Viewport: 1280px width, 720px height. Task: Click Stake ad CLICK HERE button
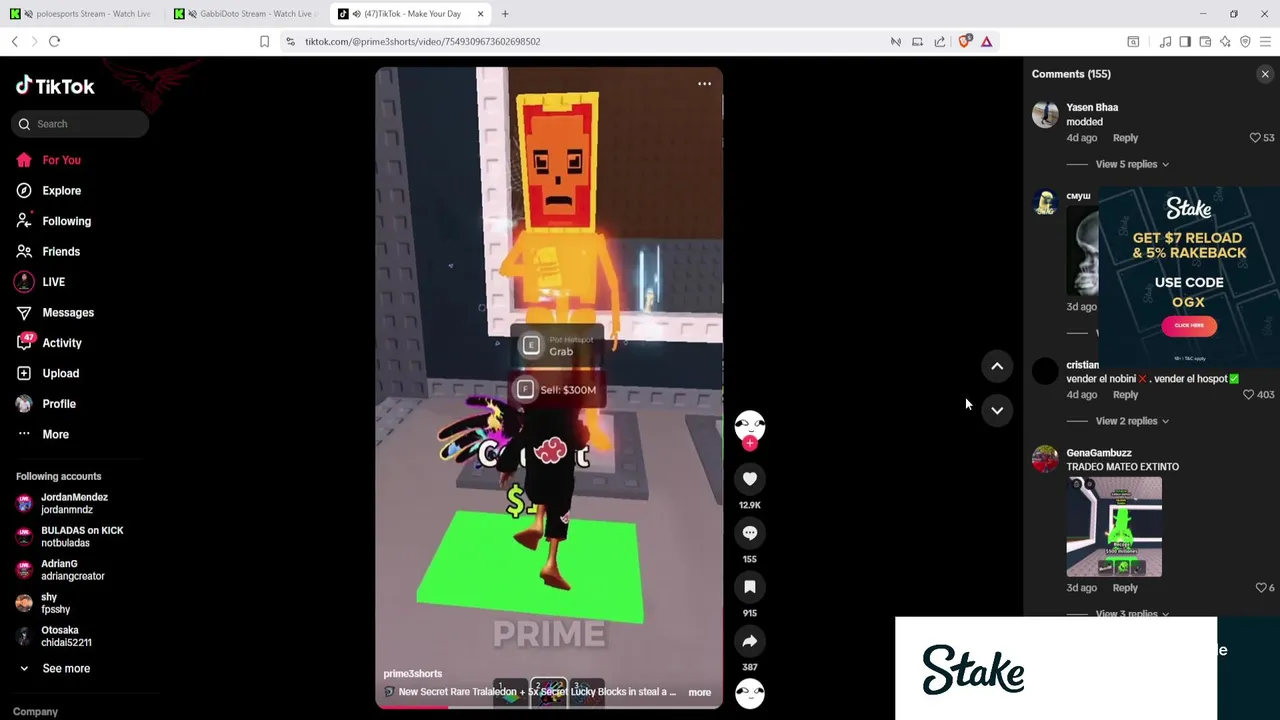(1189, 325)
